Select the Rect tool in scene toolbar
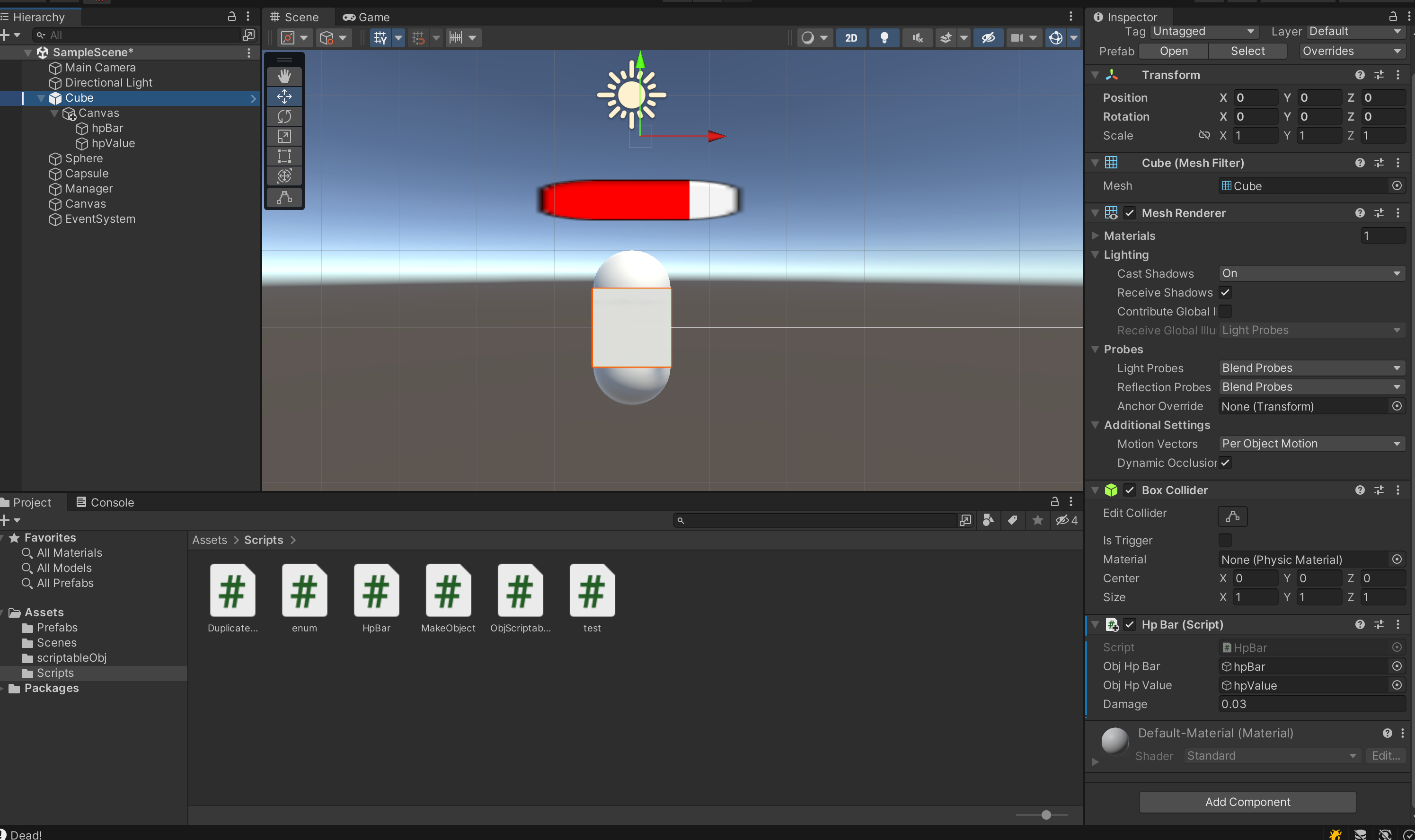The image size is (1415, 840). (284, 156)
